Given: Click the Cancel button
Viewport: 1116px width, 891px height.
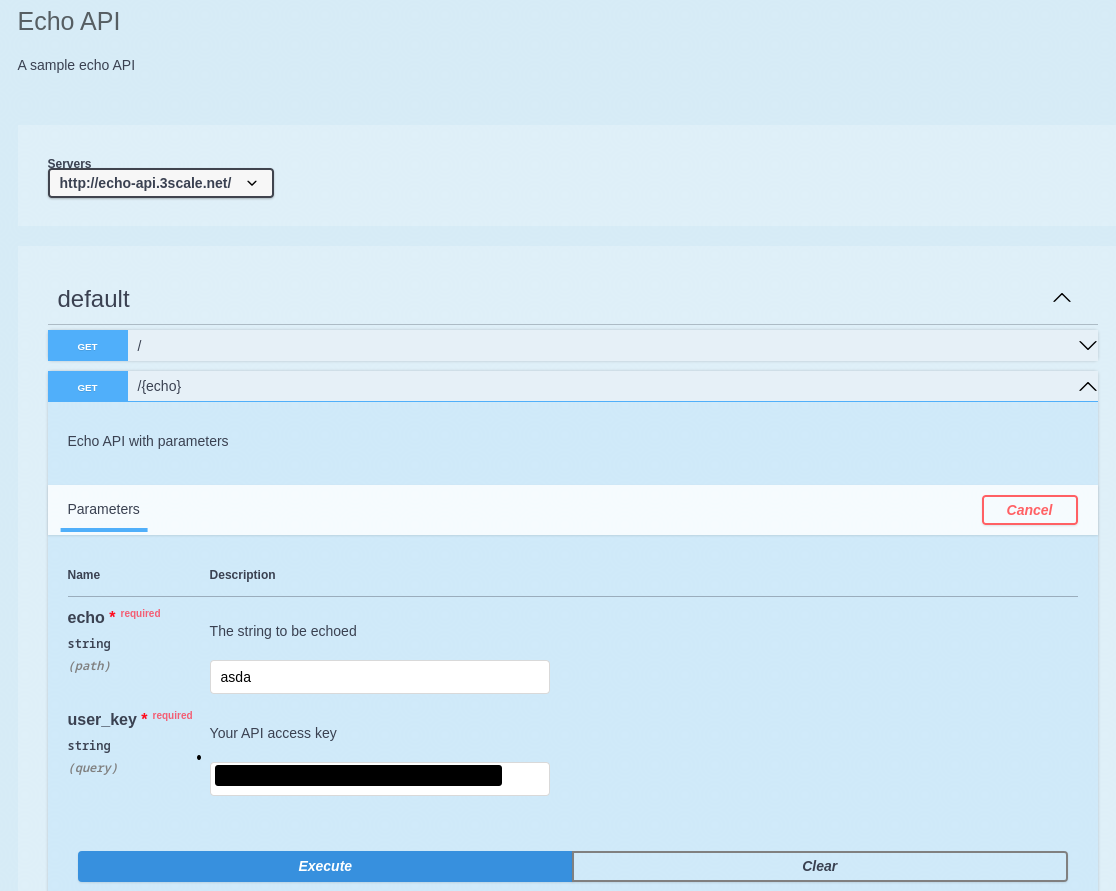Looking at the screenshot, I should click(1029, 510).
